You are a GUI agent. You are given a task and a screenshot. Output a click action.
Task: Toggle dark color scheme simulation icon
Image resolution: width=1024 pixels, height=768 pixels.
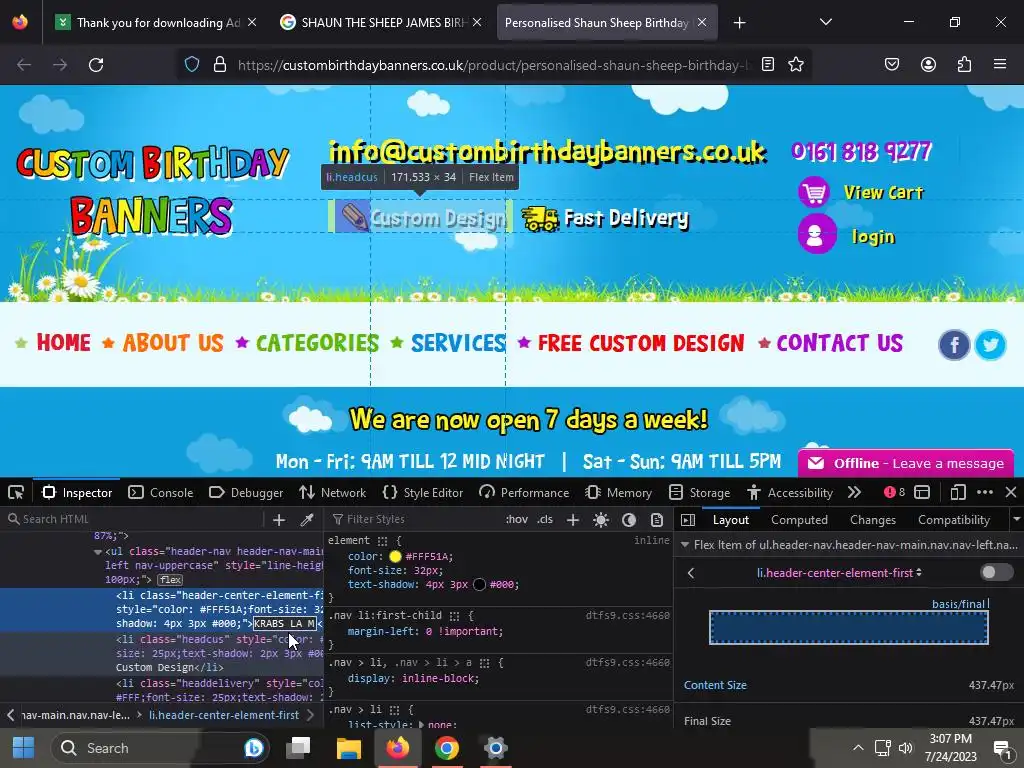(x=629, y=520)
